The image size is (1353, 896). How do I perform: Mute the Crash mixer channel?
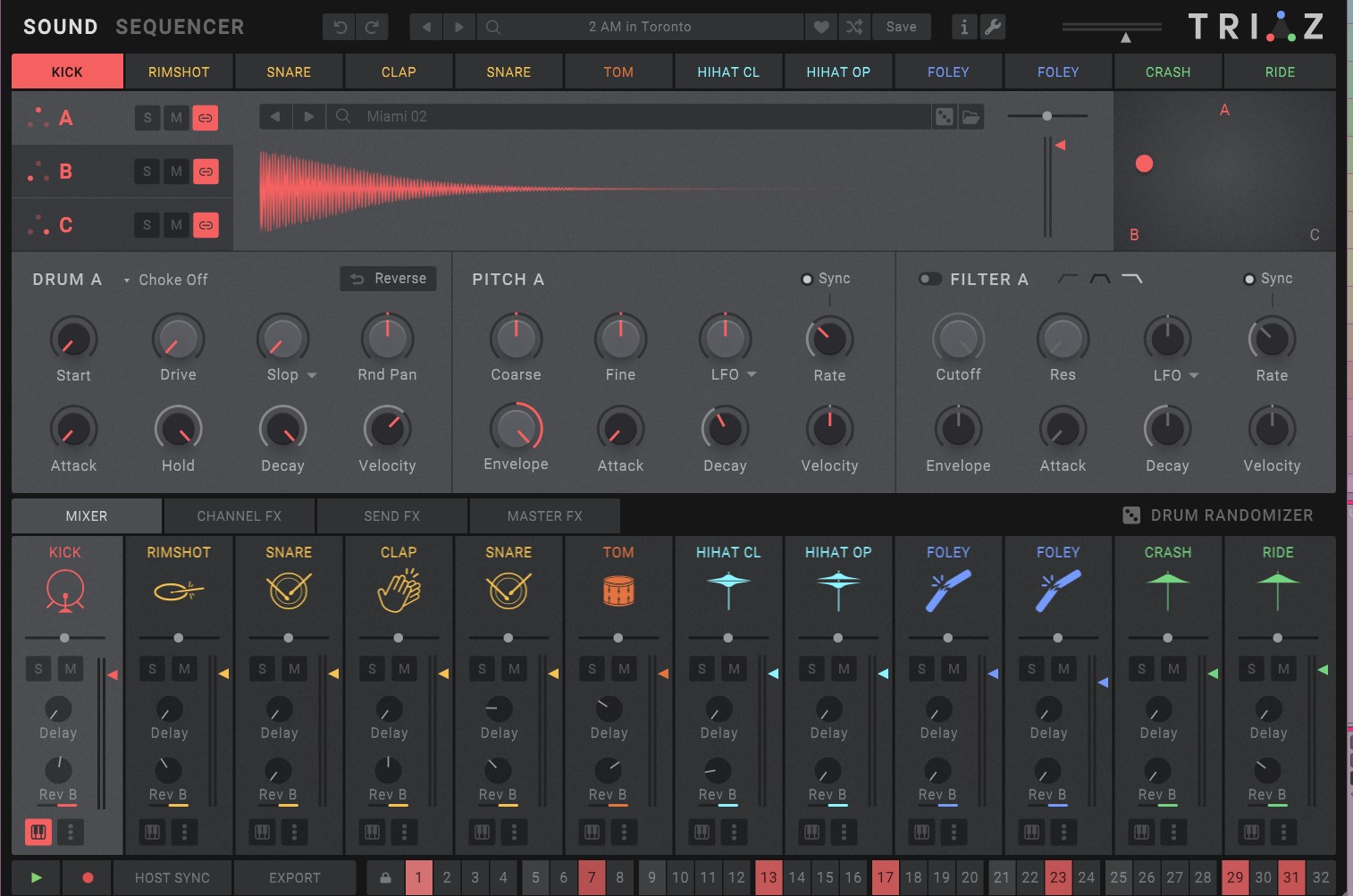pyautogui.click(x=1173, y=669)
